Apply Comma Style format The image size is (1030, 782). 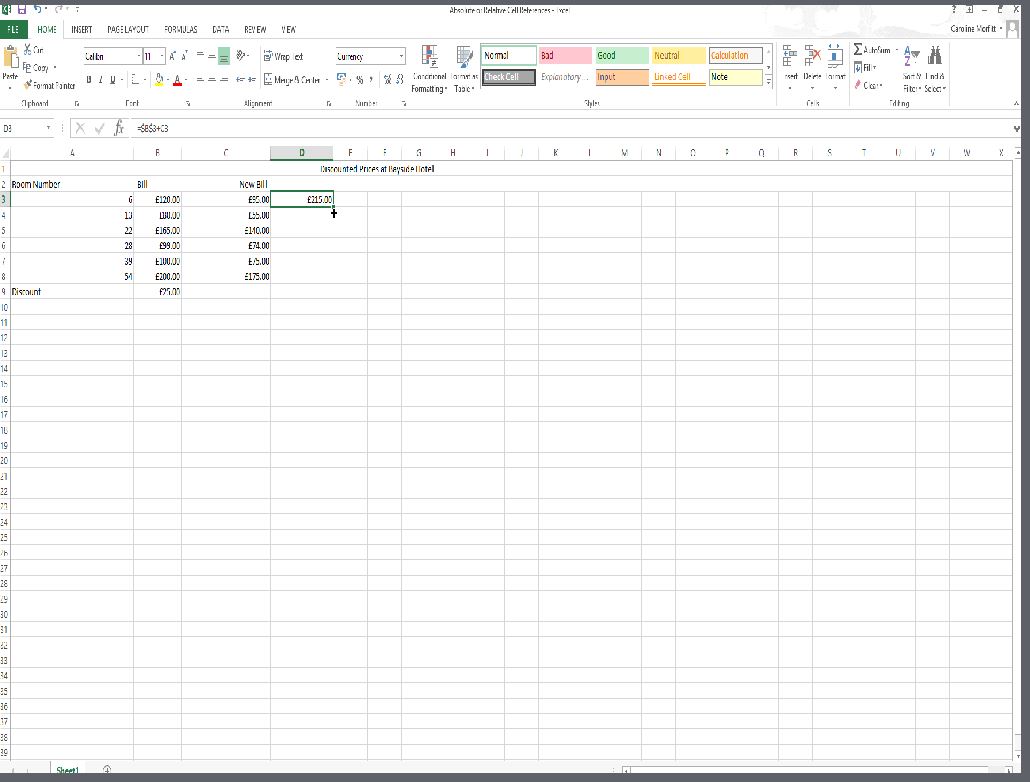pyautogui.click(x=371, y=80)
